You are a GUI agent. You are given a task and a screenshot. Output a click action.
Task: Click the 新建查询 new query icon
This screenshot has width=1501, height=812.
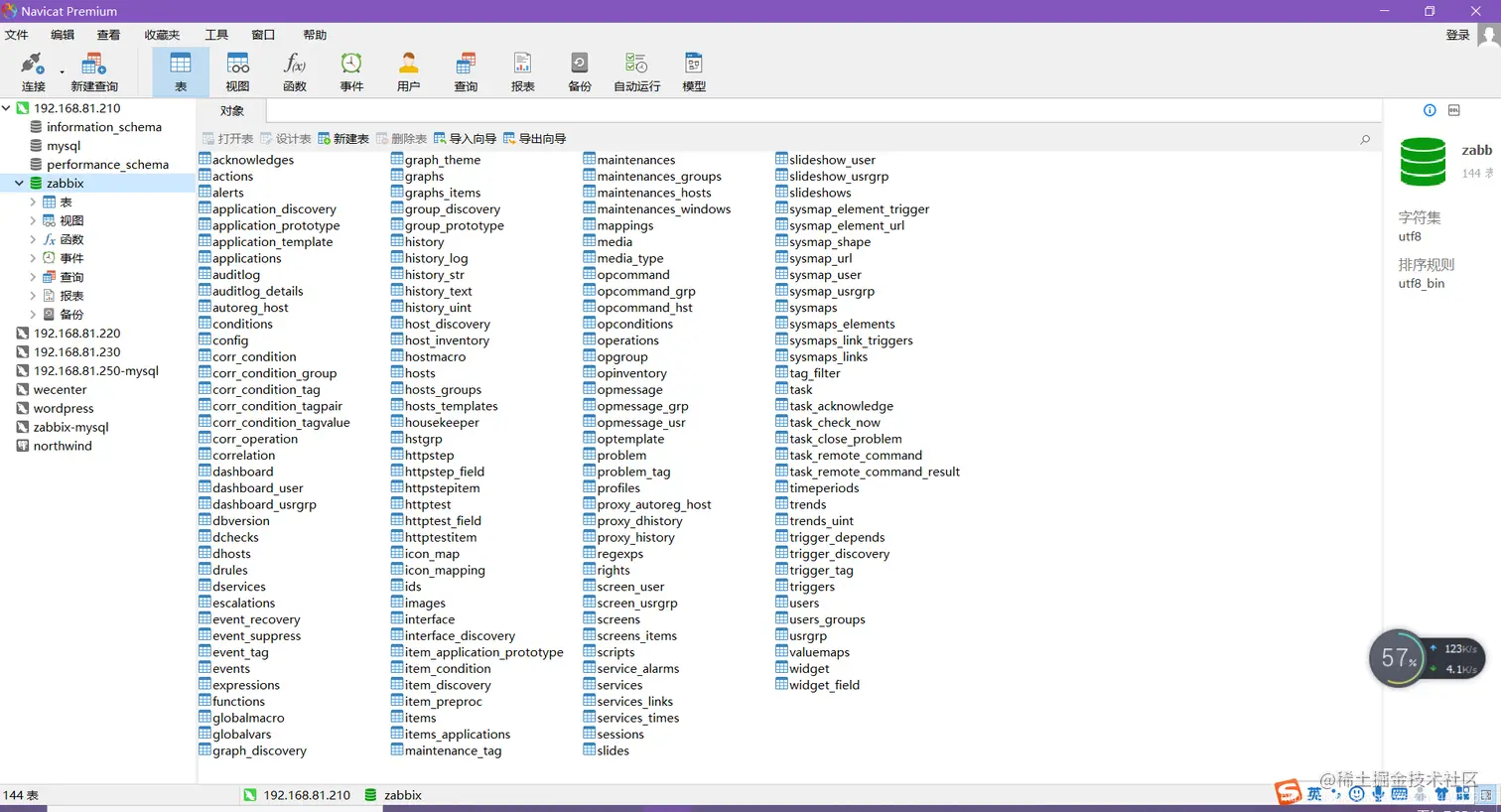tap(94, 71)
